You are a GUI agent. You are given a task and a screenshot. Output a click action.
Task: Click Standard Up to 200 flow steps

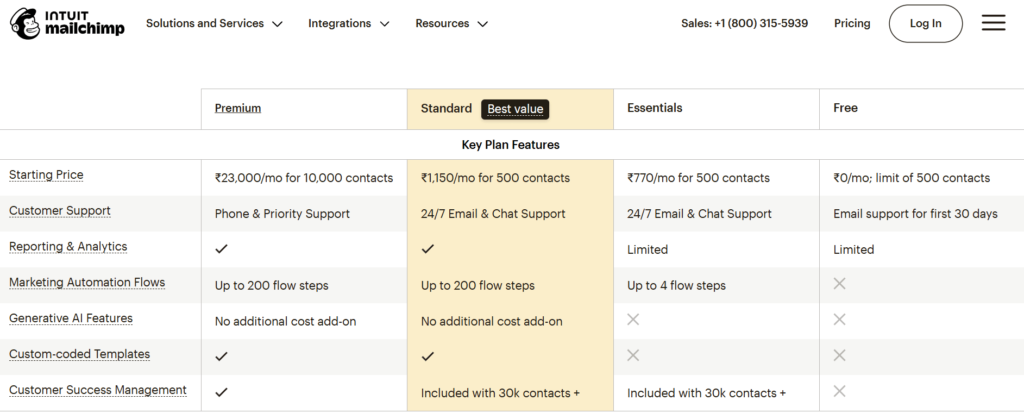478,286
